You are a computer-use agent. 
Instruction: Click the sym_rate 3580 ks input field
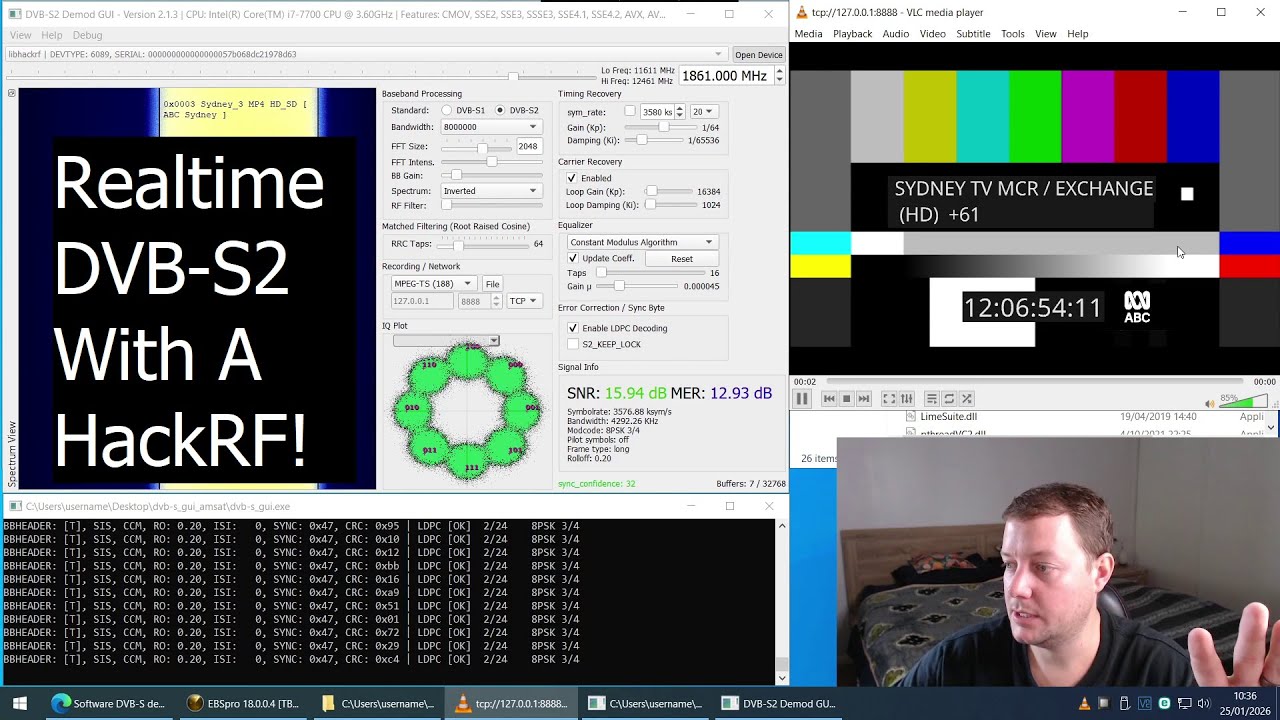pos(657,112)
